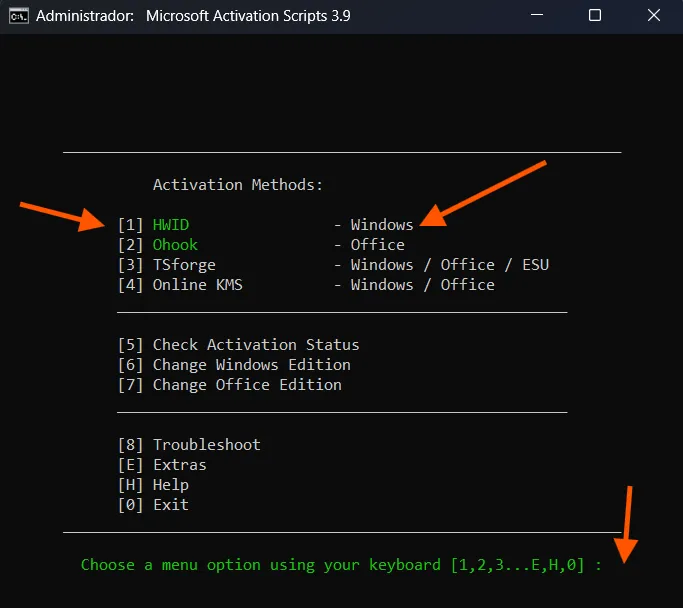Screen dimensions: 683x608
Task: Select the Exit option labeled zero
Action: [170, 505]
